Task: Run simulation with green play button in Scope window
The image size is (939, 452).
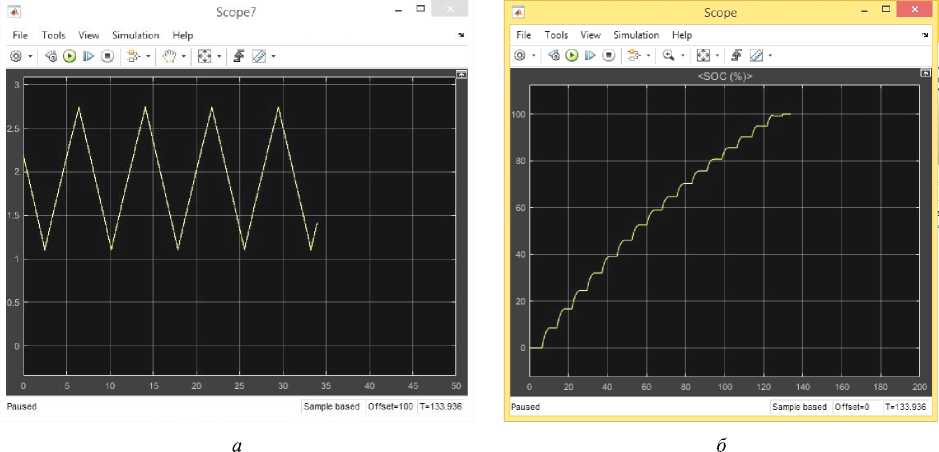Action: point(572,56)
